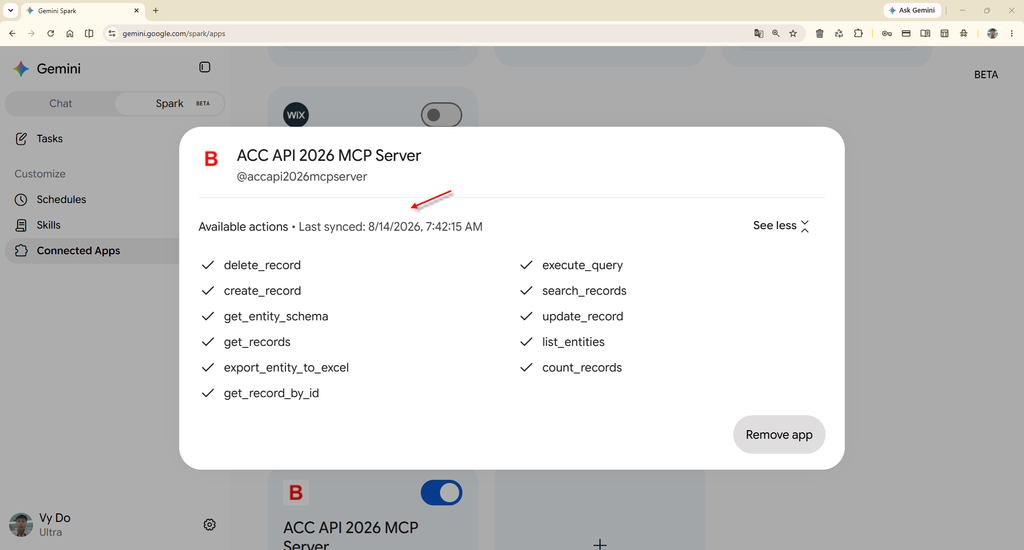Open a new browser tab
Viewport: 1024px width, 550px height.
pos(155,10)
